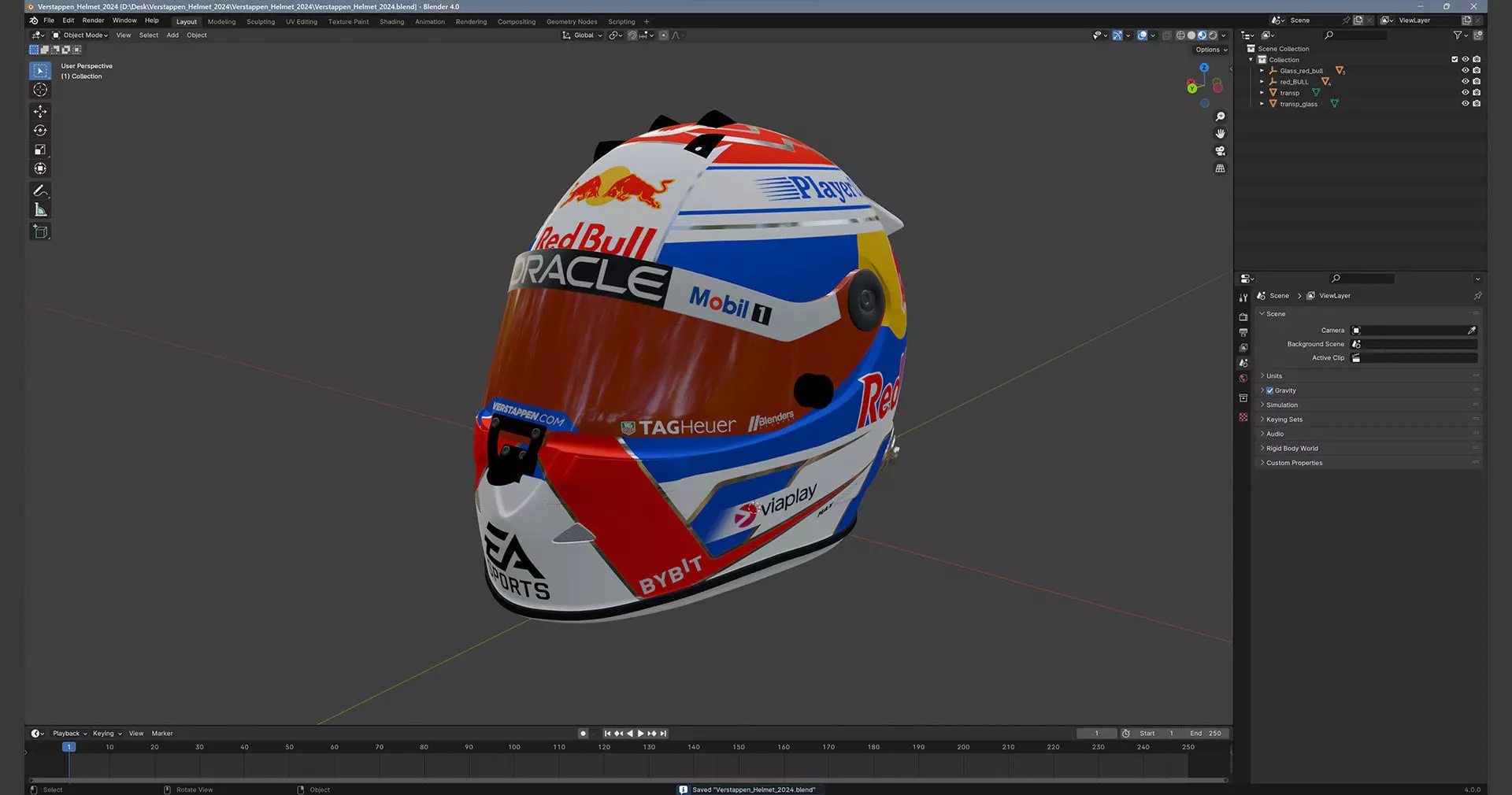
Task: Switch to the UV Editing workspace tab
Action: 302,22
